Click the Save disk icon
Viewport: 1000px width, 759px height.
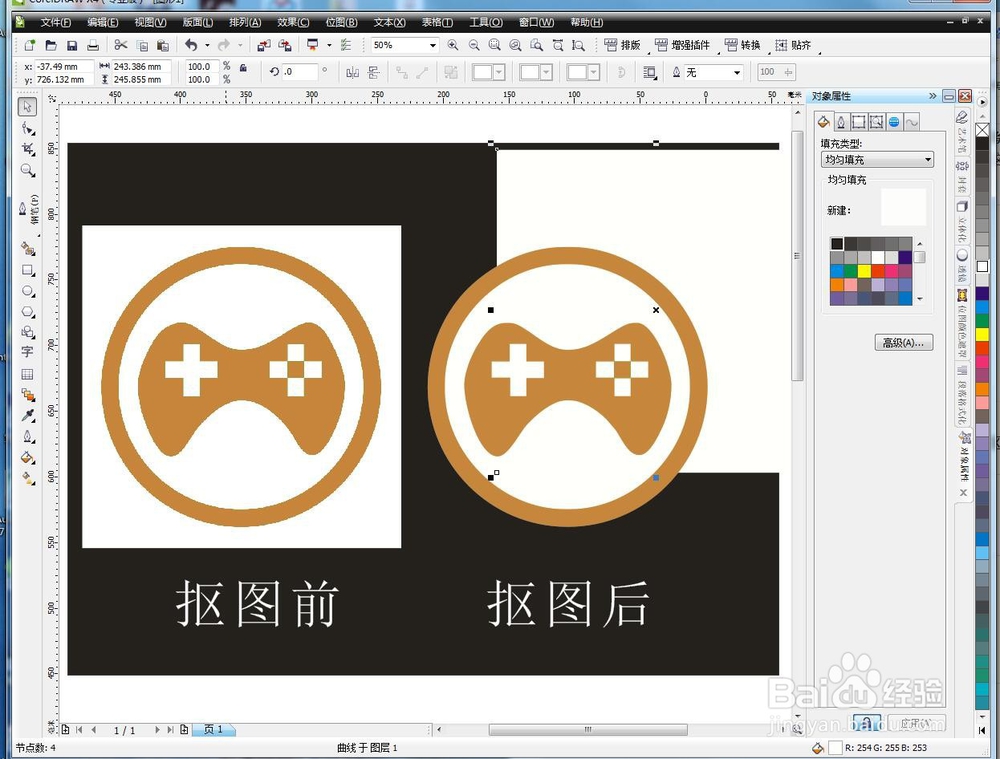pos(72,45)
